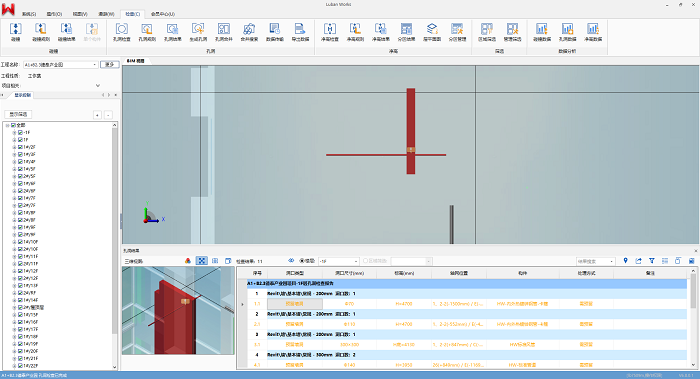
Task: Toggle the 全部 root checkbox in tree
Action: coord(13,125)
